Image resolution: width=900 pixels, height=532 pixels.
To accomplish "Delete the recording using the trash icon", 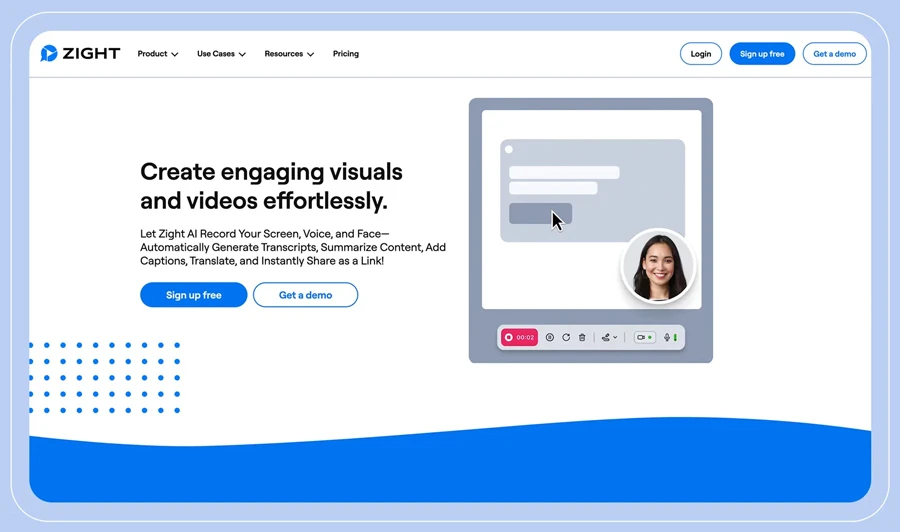I will click(x=582, y=338).
